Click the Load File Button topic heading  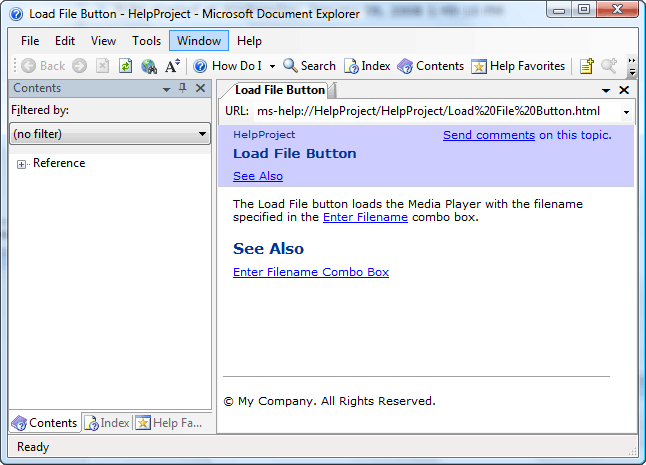click(295, 154)
